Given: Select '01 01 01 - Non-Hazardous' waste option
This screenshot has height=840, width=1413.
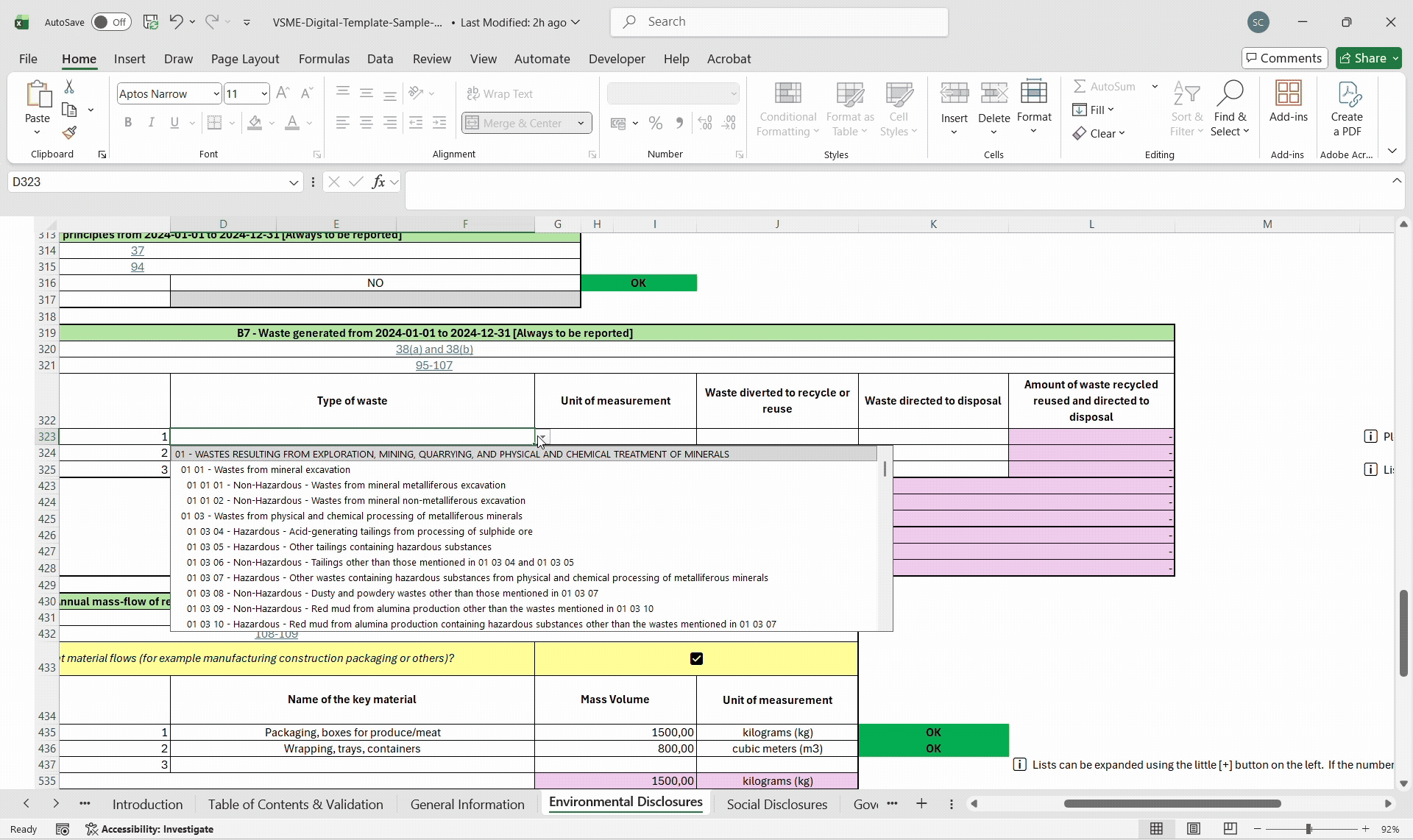Looking at the screenshot, I should tap(346, 485).
